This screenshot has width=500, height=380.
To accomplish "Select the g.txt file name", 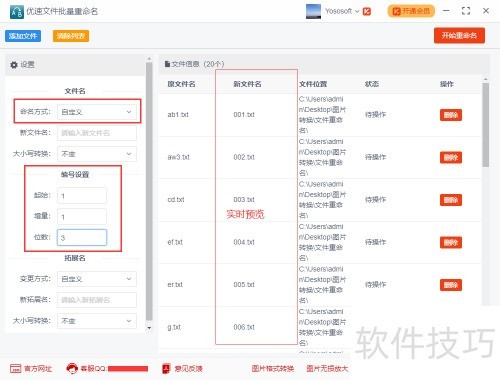I will click(174, 327).
